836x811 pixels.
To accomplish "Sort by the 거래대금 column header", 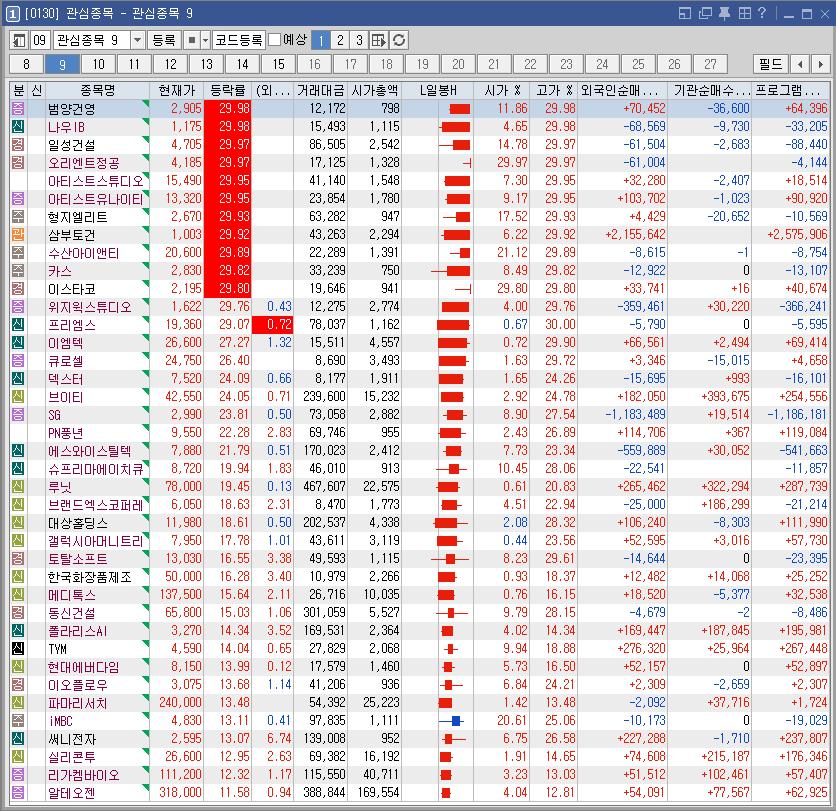I will click(320, 90).
